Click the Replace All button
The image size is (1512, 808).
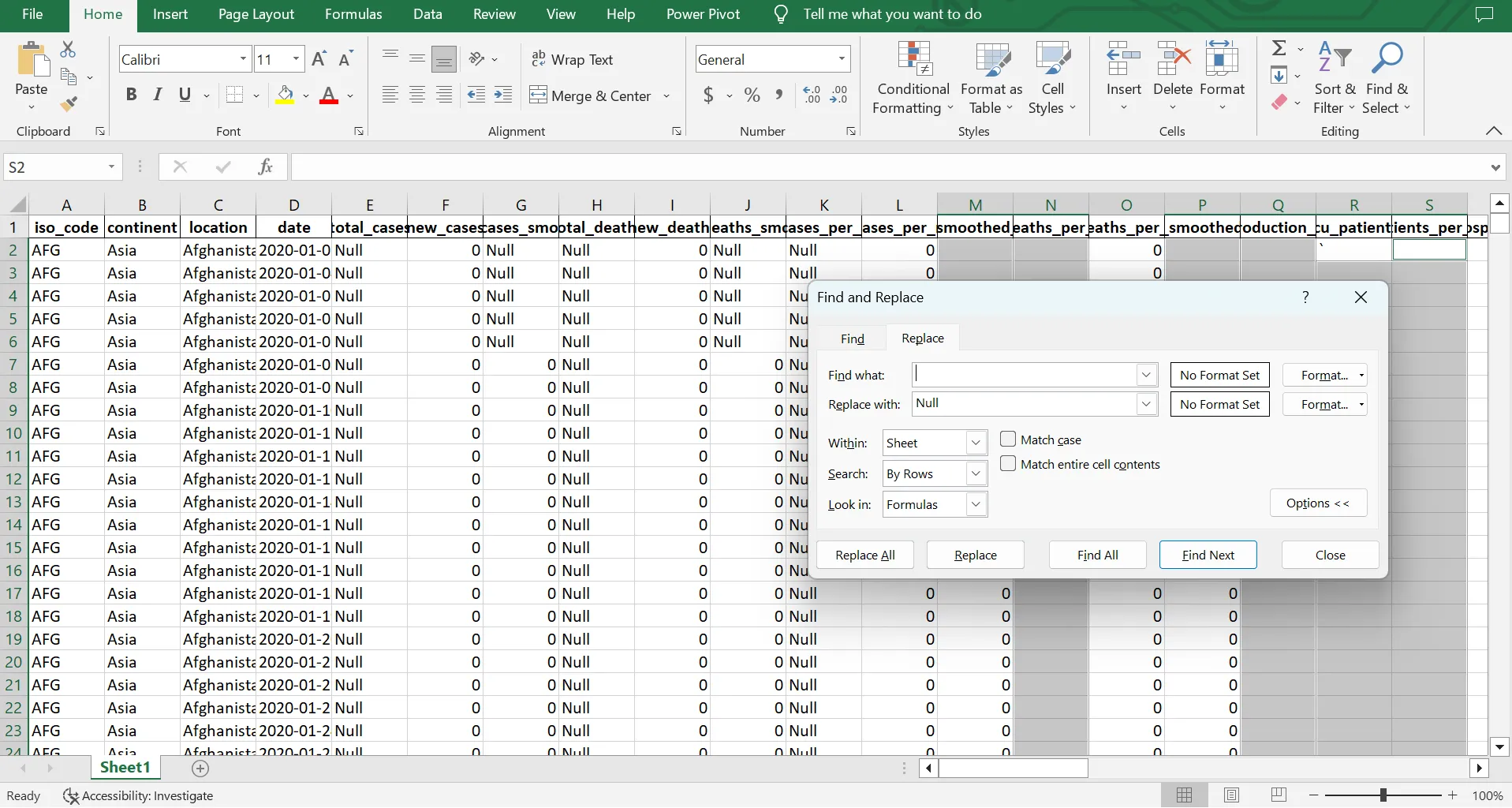865,555
